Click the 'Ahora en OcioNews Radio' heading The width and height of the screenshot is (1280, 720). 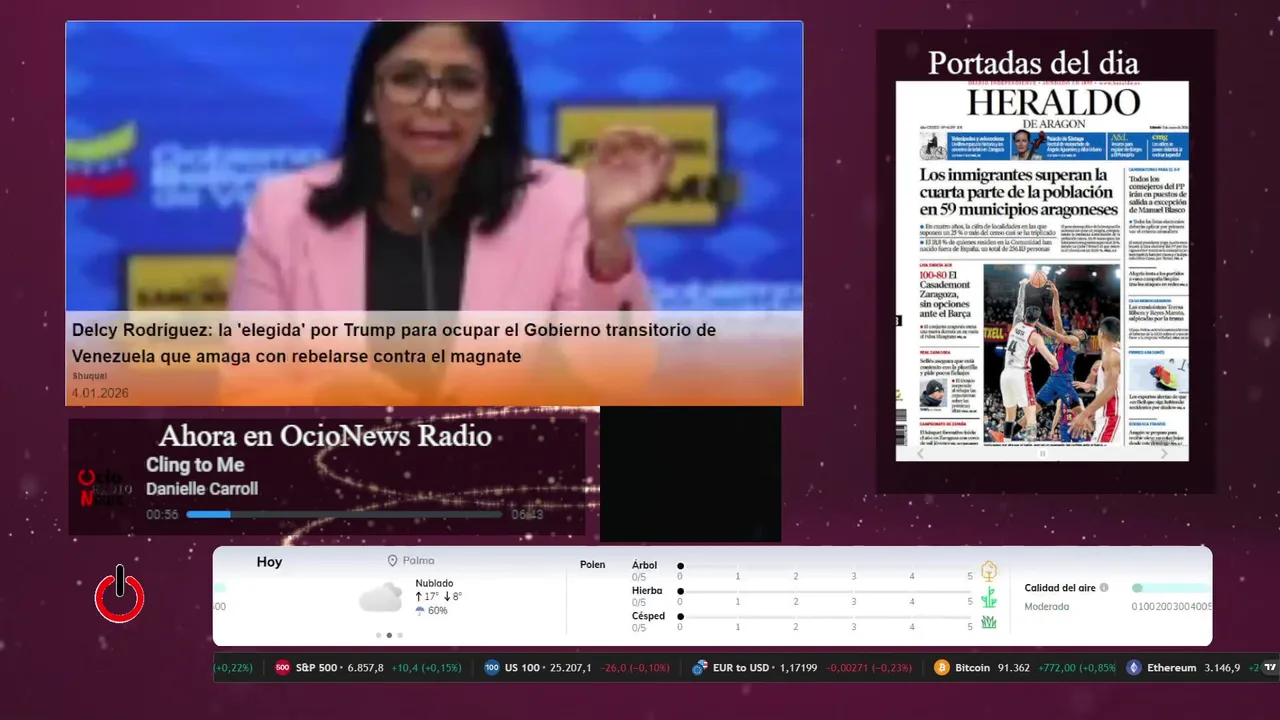click(x=325, y=436)
